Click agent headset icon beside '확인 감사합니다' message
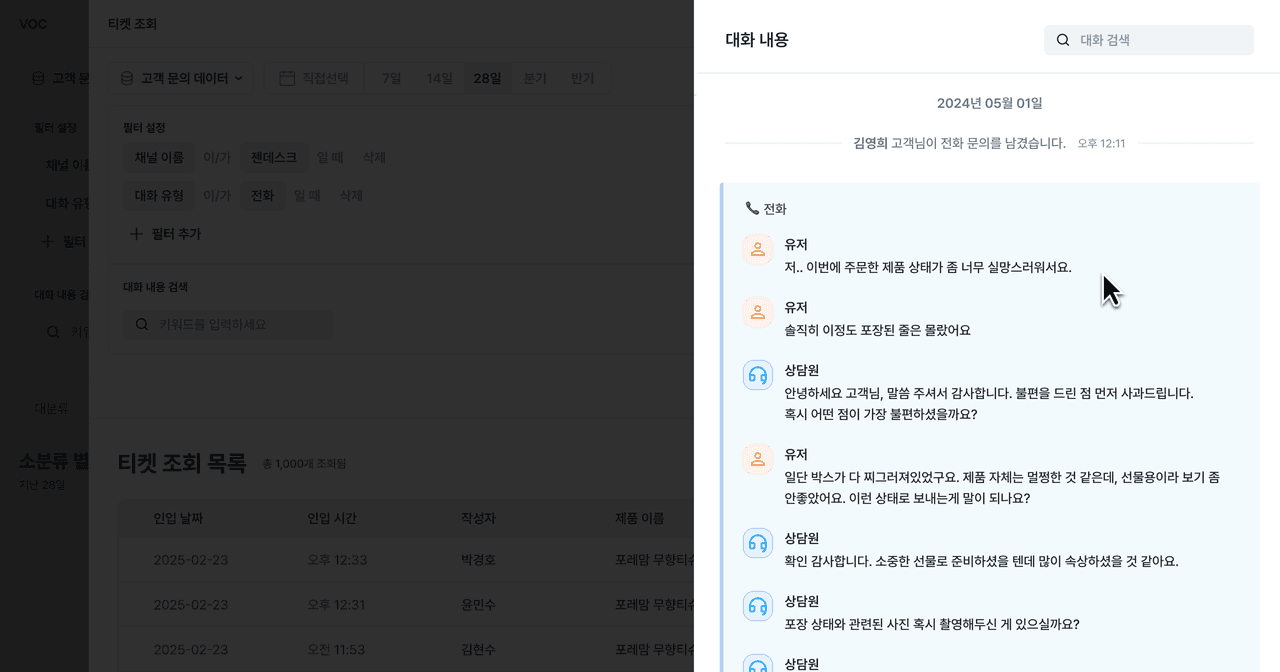The width and height of the screenshot is (1280, 672). point(758,543)
